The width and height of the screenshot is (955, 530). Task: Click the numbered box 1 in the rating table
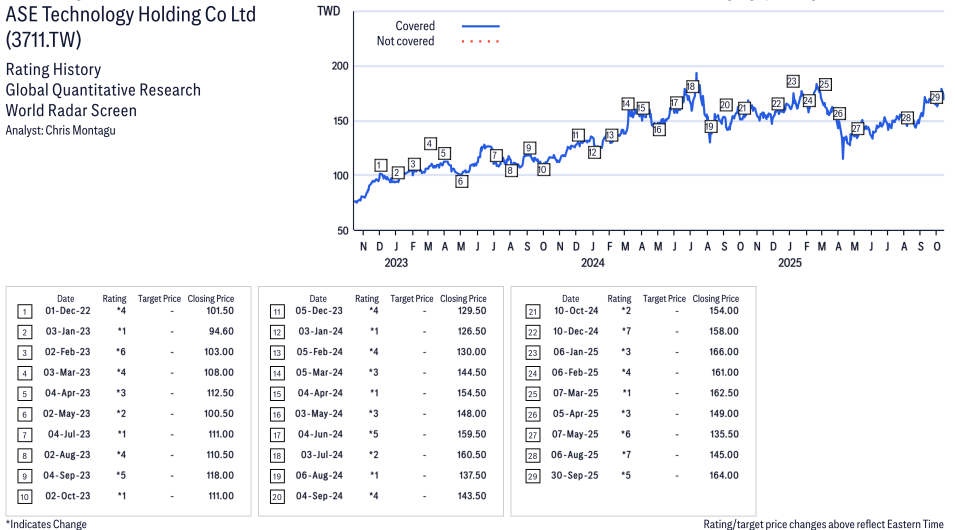[x=24, y=311]
